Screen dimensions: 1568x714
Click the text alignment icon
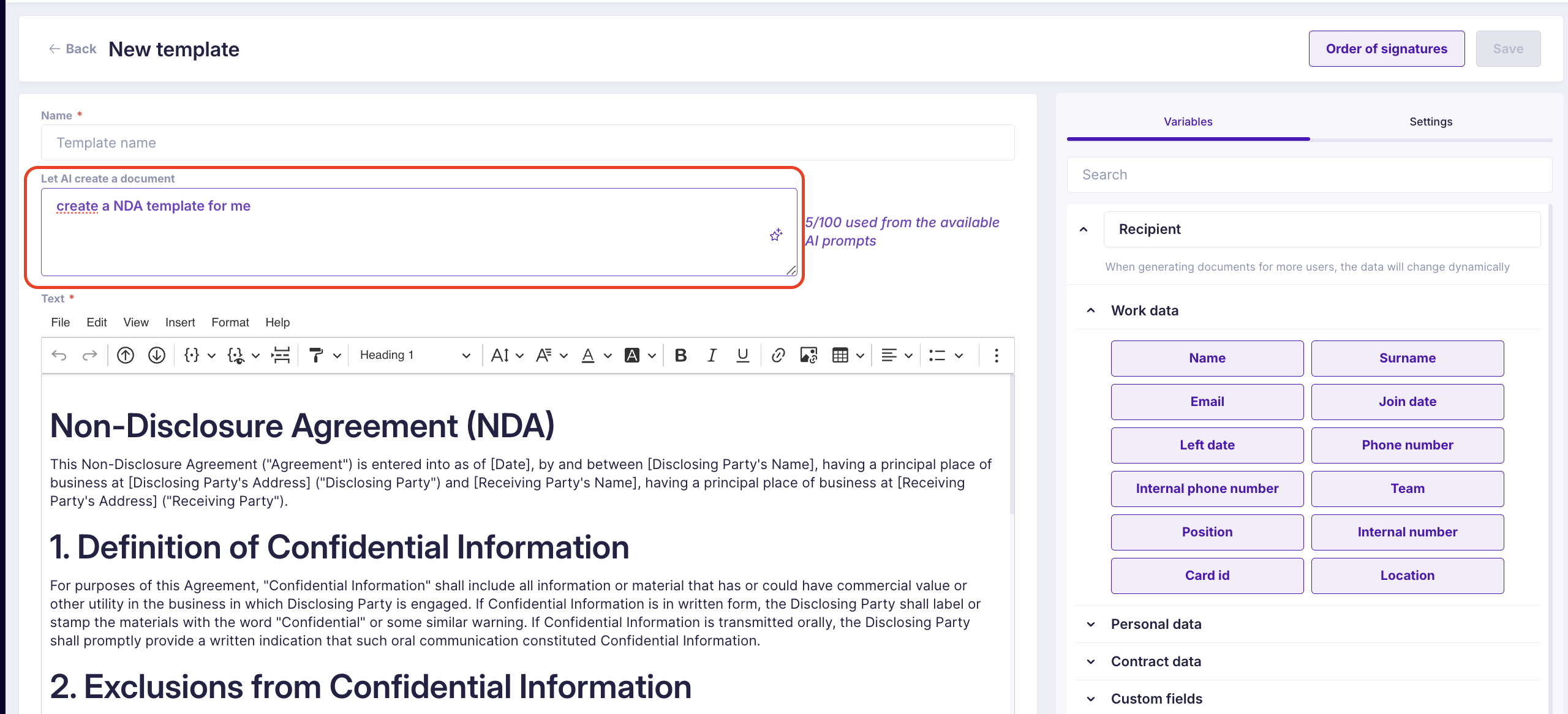[x=889, y=355]
